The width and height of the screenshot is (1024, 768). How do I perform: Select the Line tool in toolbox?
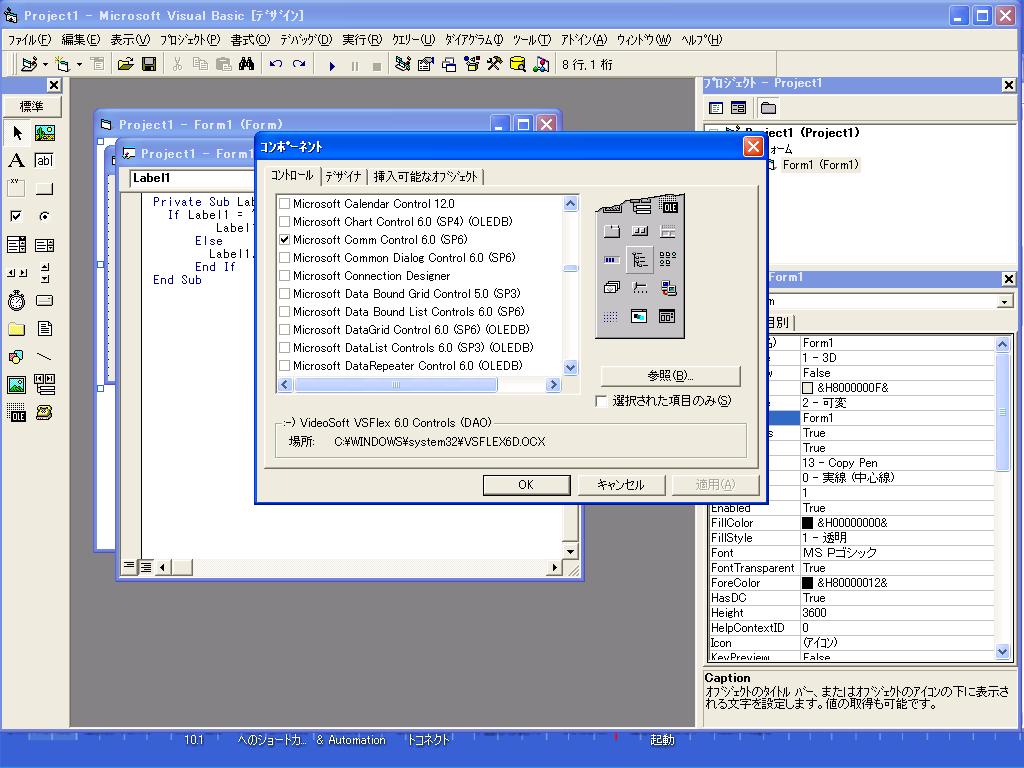click(x=44, y=357)
